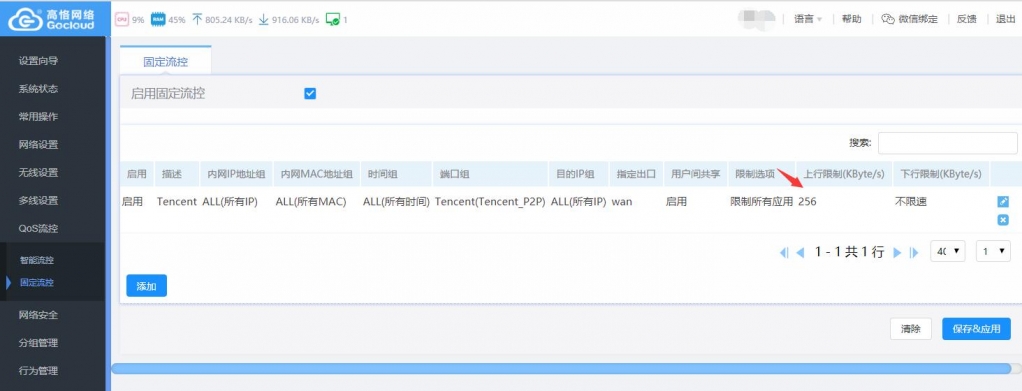Sort by 下行限制(KByte/s) column header
This screenshot has width=1022, height=391.
(x=941, y=174)
